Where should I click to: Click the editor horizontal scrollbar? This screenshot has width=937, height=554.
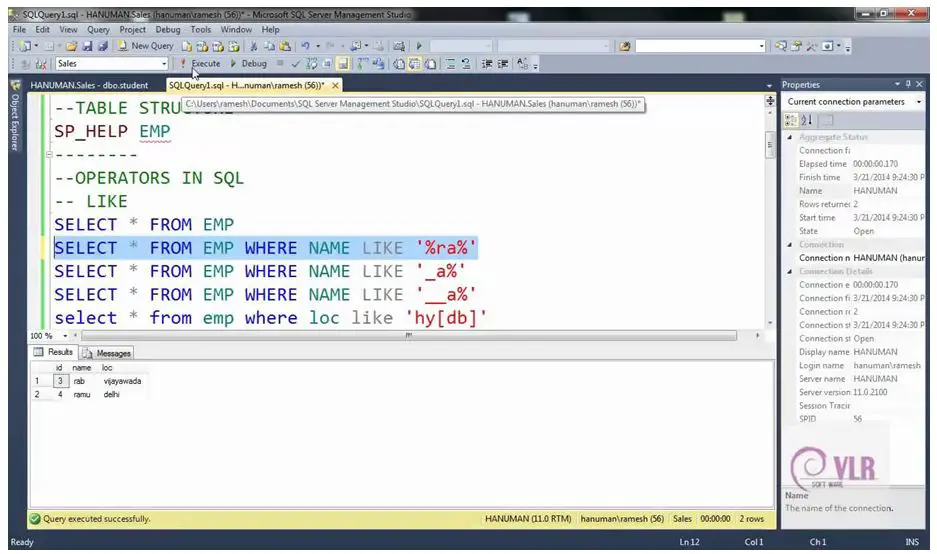pos(409,336)
